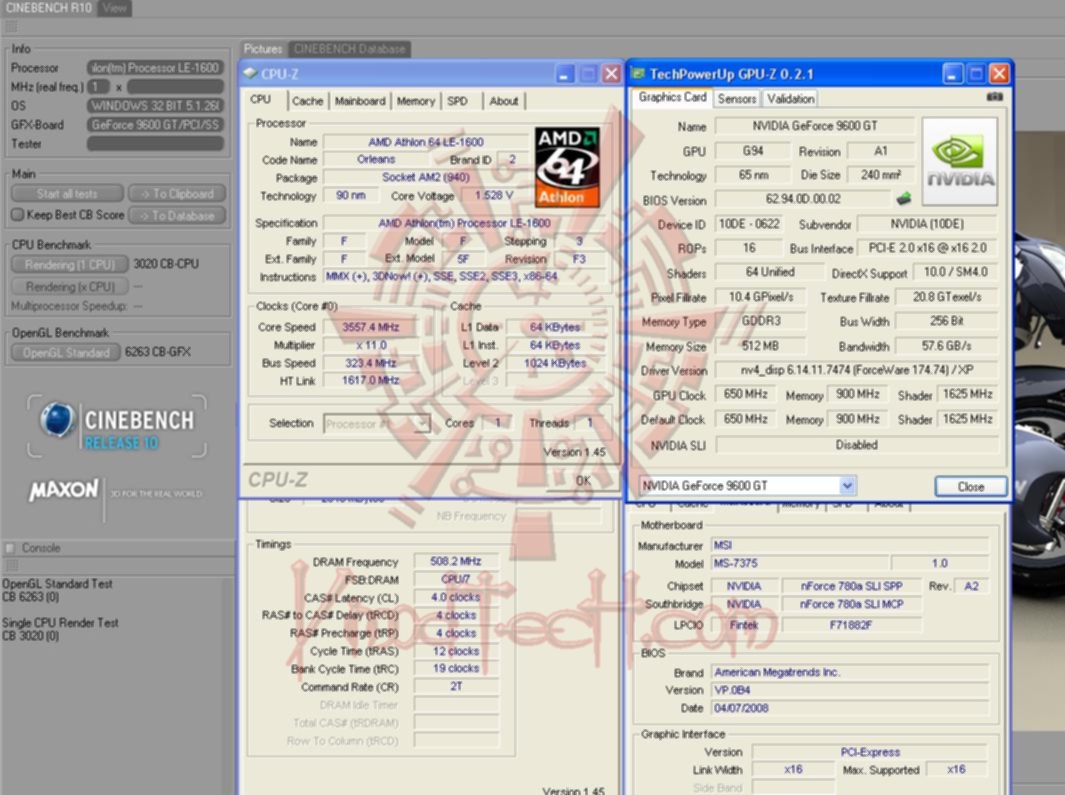The image size is (1065, 795).
Task: Run Rendering (1 CPU) benchmark
Action: (x=69, y=264)
